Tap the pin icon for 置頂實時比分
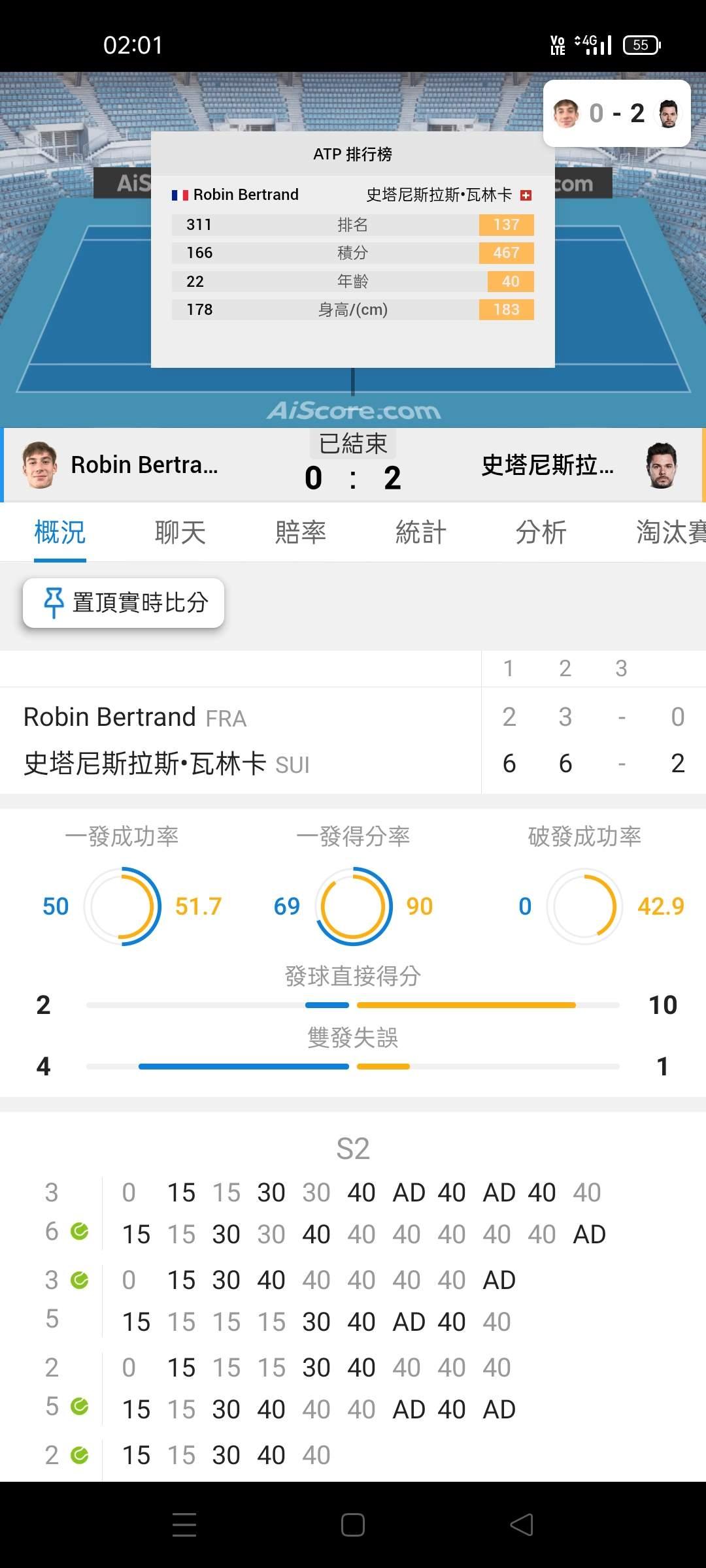Viewport: 706px width, 1568px height. [53, 602]
